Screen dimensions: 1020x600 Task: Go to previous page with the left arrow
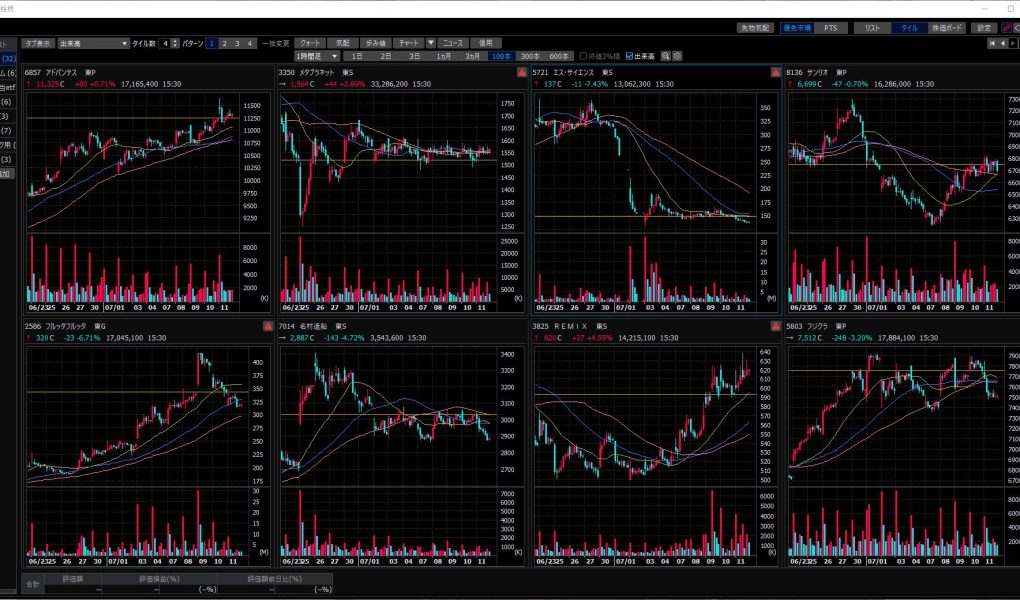pyautogui.click(x=1003, y=44)
